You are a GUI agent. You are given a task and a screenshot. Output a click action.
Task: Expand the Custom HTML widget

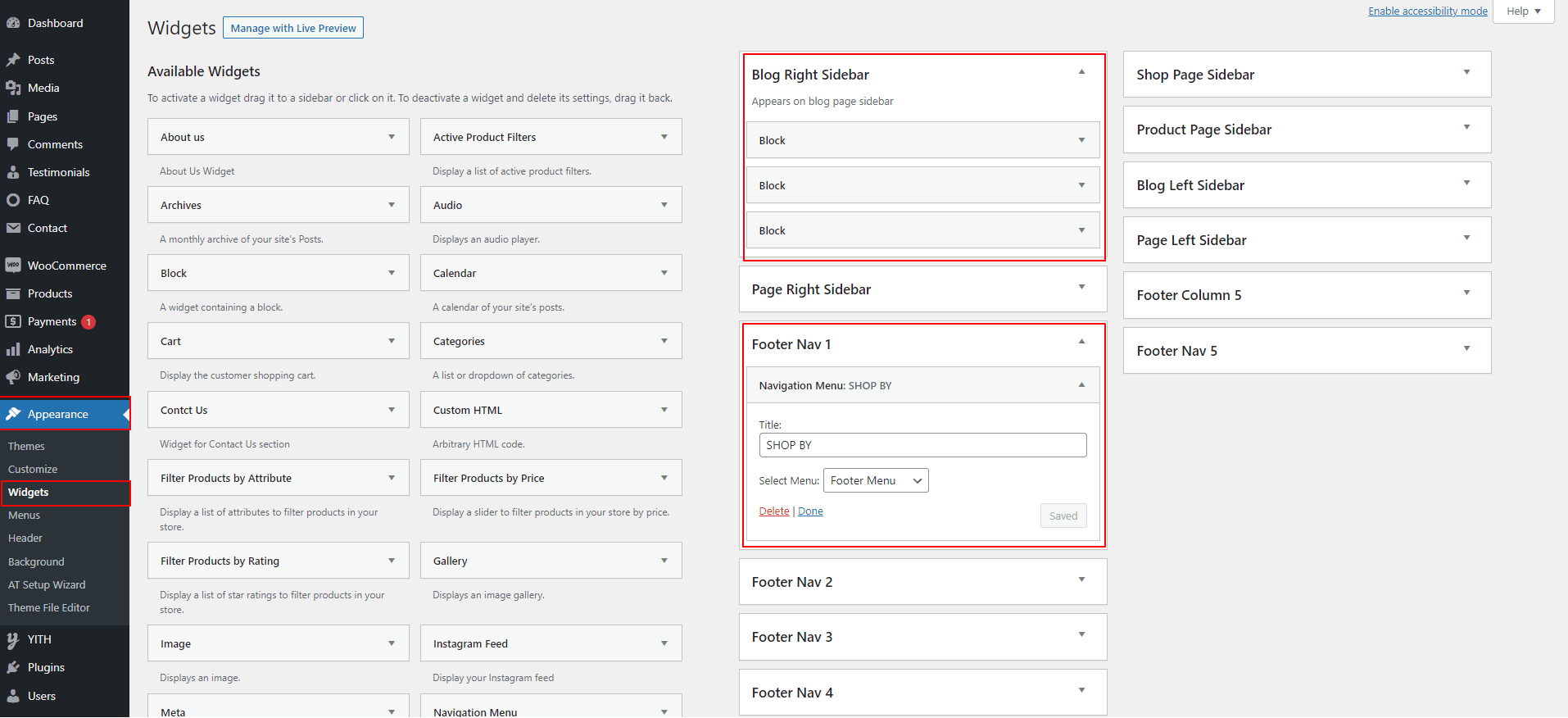pos(664,410)
